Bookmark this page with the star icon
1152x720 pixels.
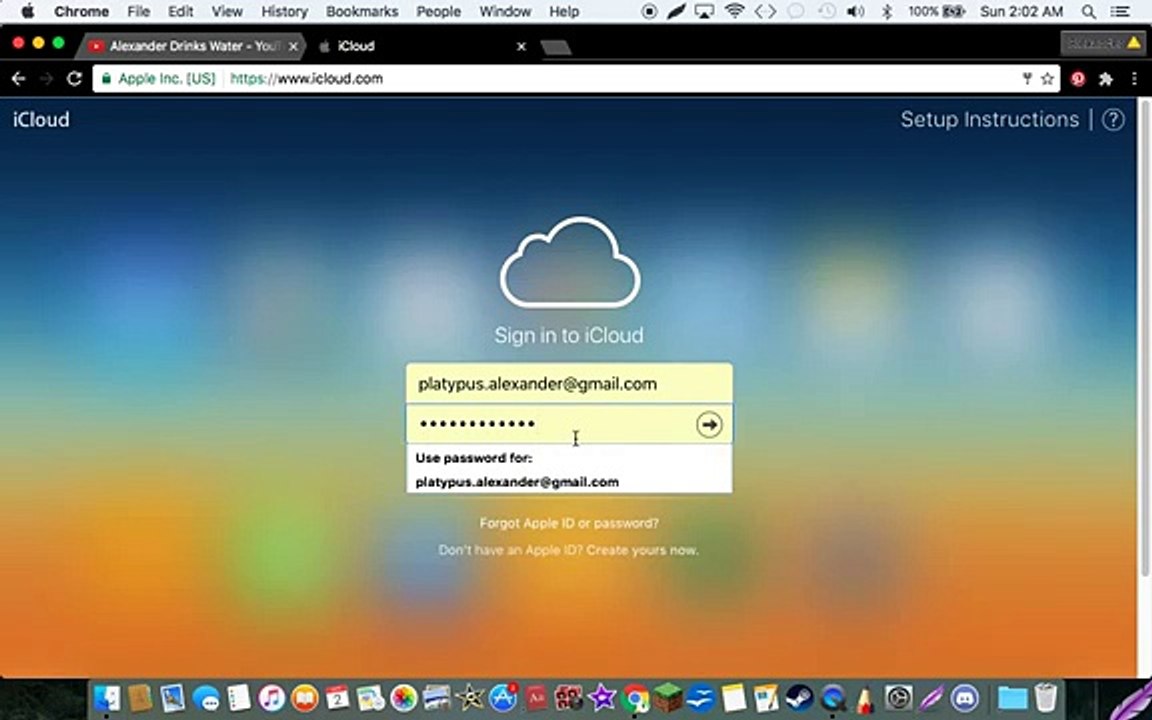pyautogui.click(x=1048, y=79)
